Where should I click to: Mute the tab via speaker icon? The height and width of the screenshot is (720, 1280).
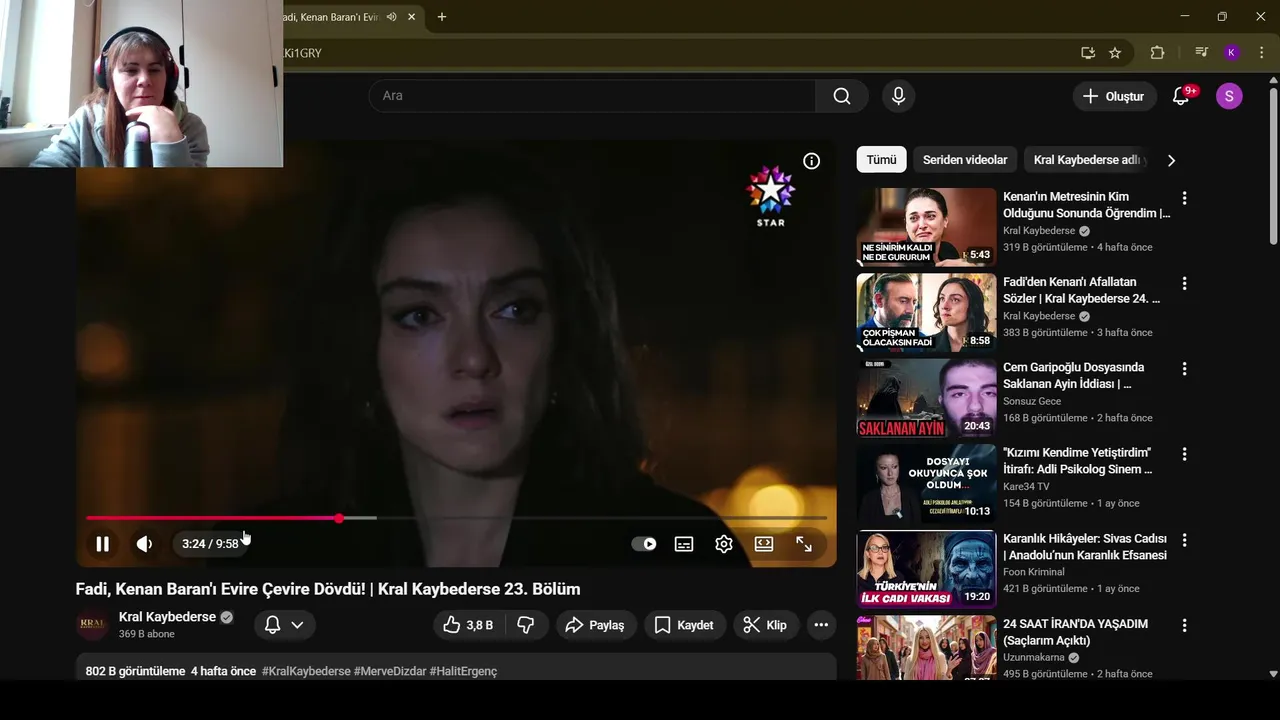tap(391, 17)
